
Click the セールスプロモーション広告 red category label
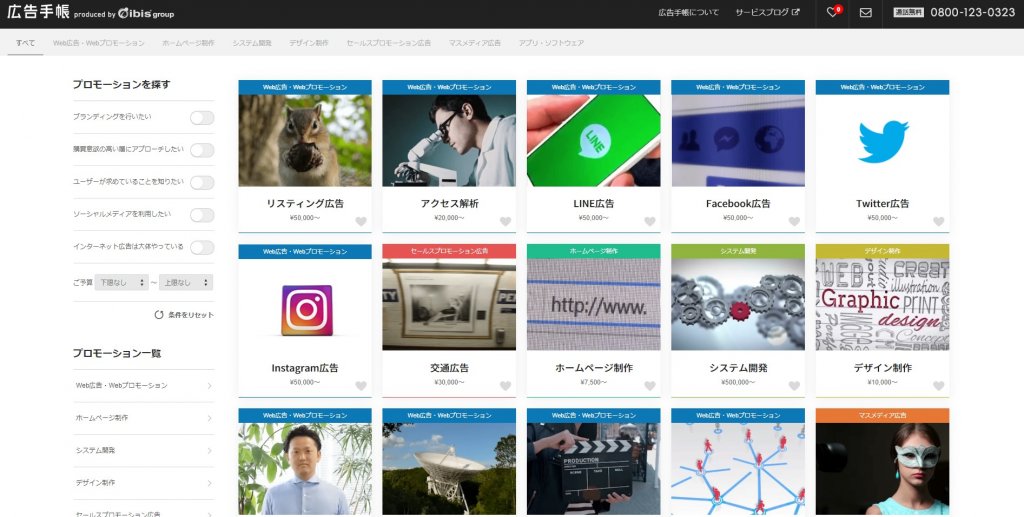449,251
